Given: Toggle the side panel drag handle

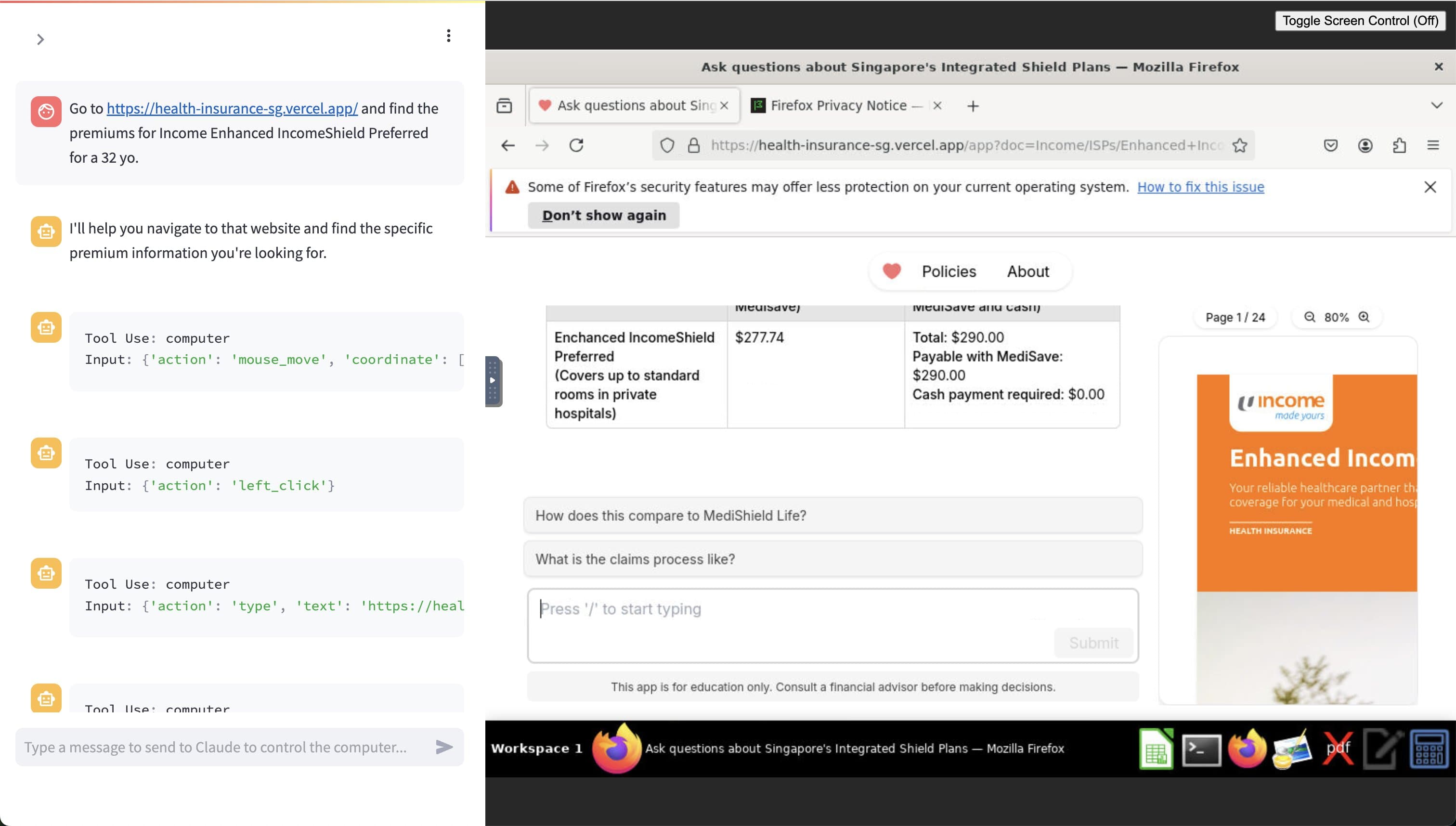Looking at the screenshot, I should [x=493, y=381].
